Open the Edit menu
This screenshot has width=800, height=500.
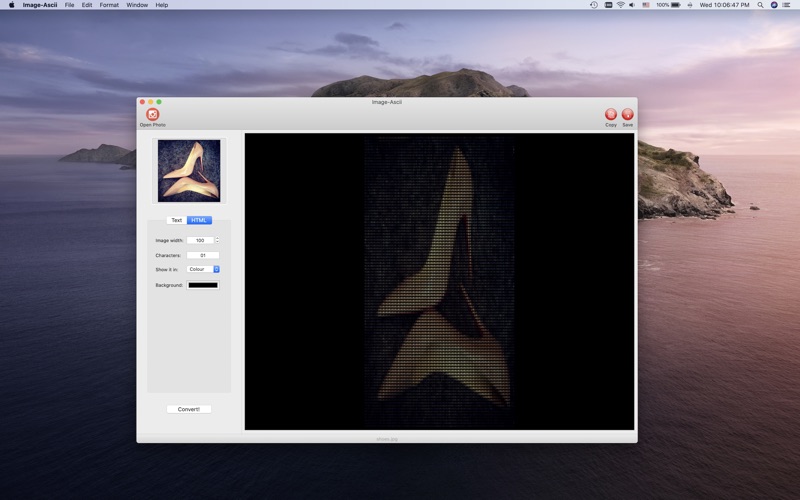click(x=87, y=5)
